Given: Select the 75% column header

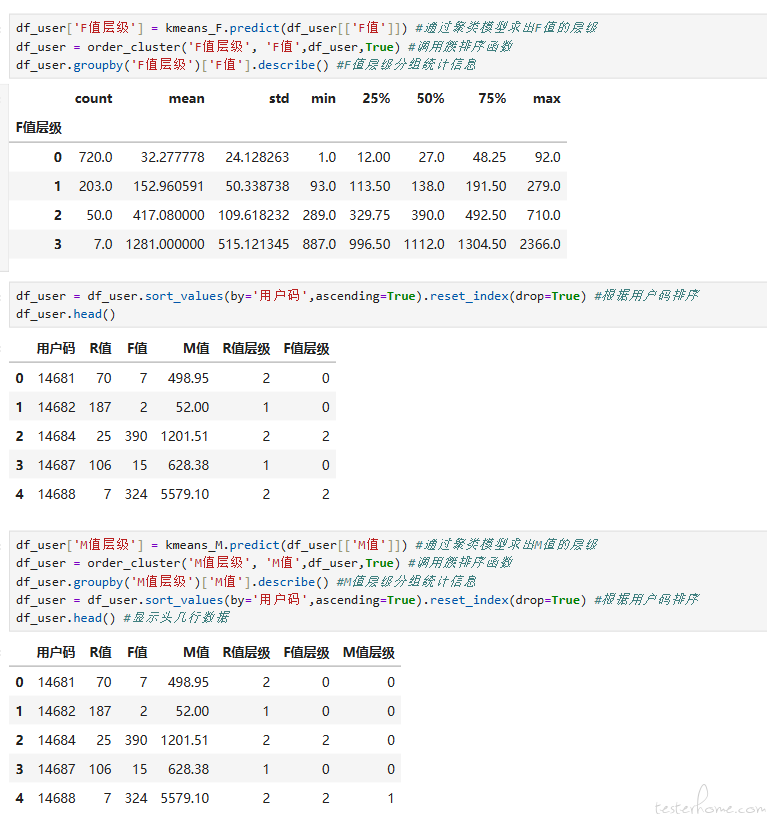Looking at the screenshot, I should point(492,99).
